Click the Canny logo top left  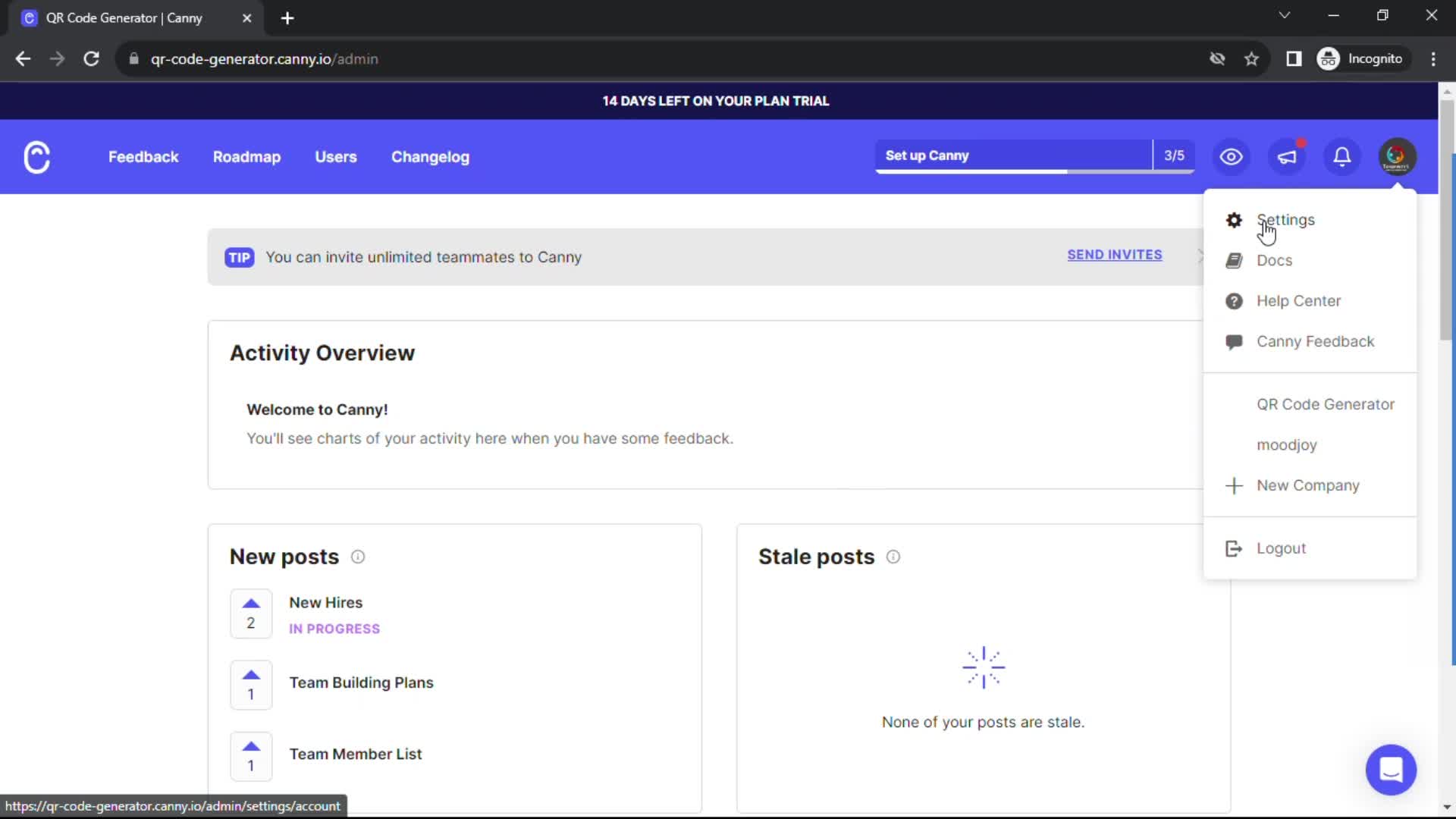[x=36, y=156]
